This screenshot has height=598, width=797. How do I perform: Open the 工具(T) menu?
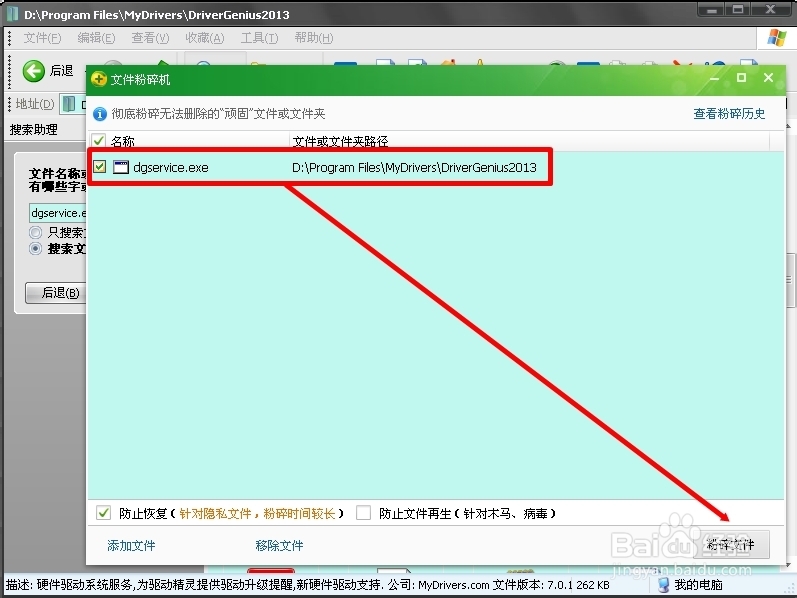259,38
